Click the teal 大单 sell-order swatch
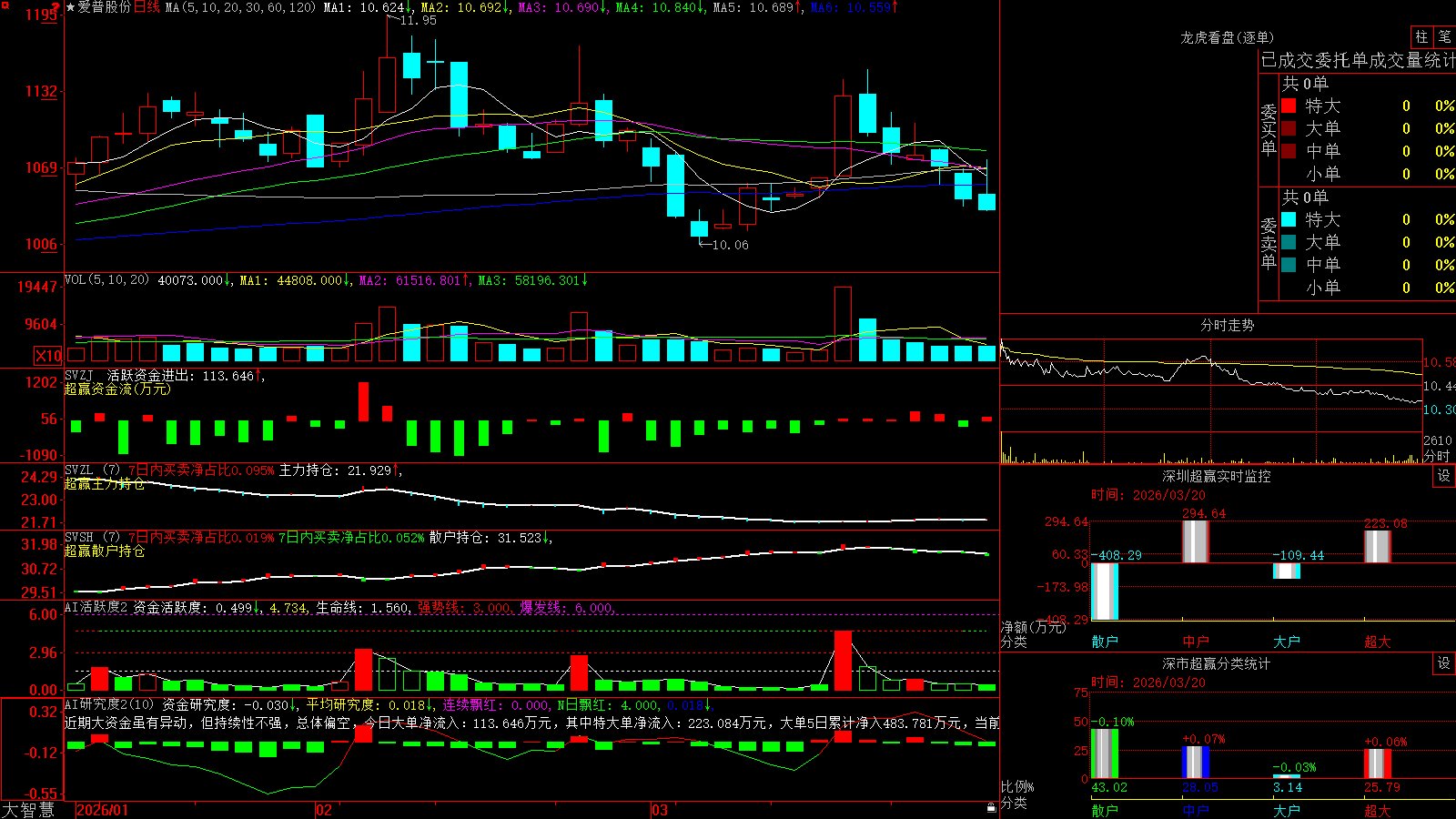Image resolution: width=1456 pixels, height=819 pixels. pyautogui.click(x=1289, y=242)
